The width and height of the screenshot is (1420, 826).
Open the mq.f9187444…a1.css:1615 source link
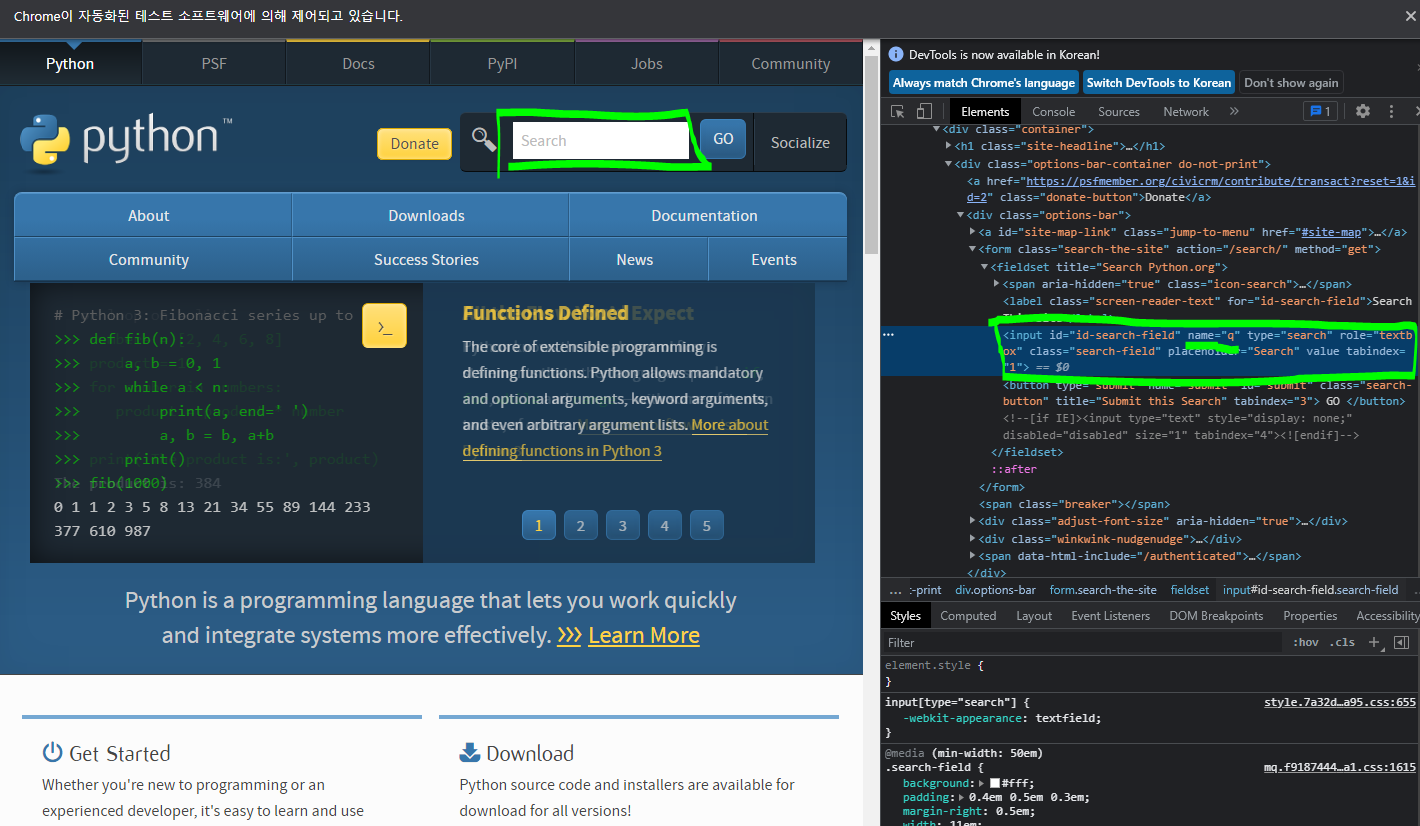[1340, 767]
